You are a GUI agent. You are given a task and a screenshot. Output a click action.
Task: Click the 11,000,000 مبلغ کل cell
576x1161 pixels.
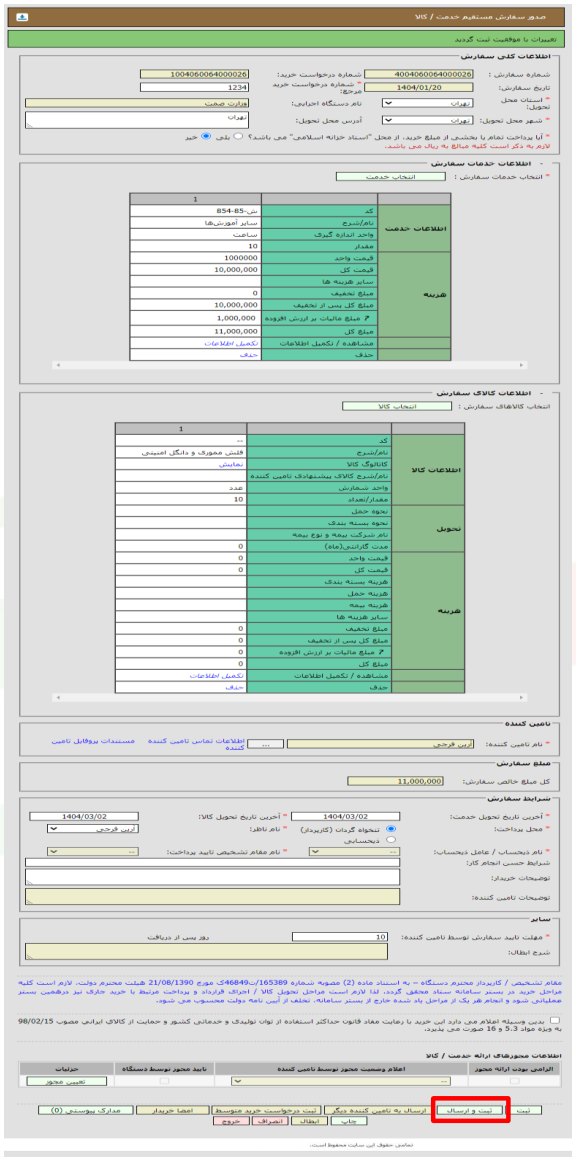[195, 332]
